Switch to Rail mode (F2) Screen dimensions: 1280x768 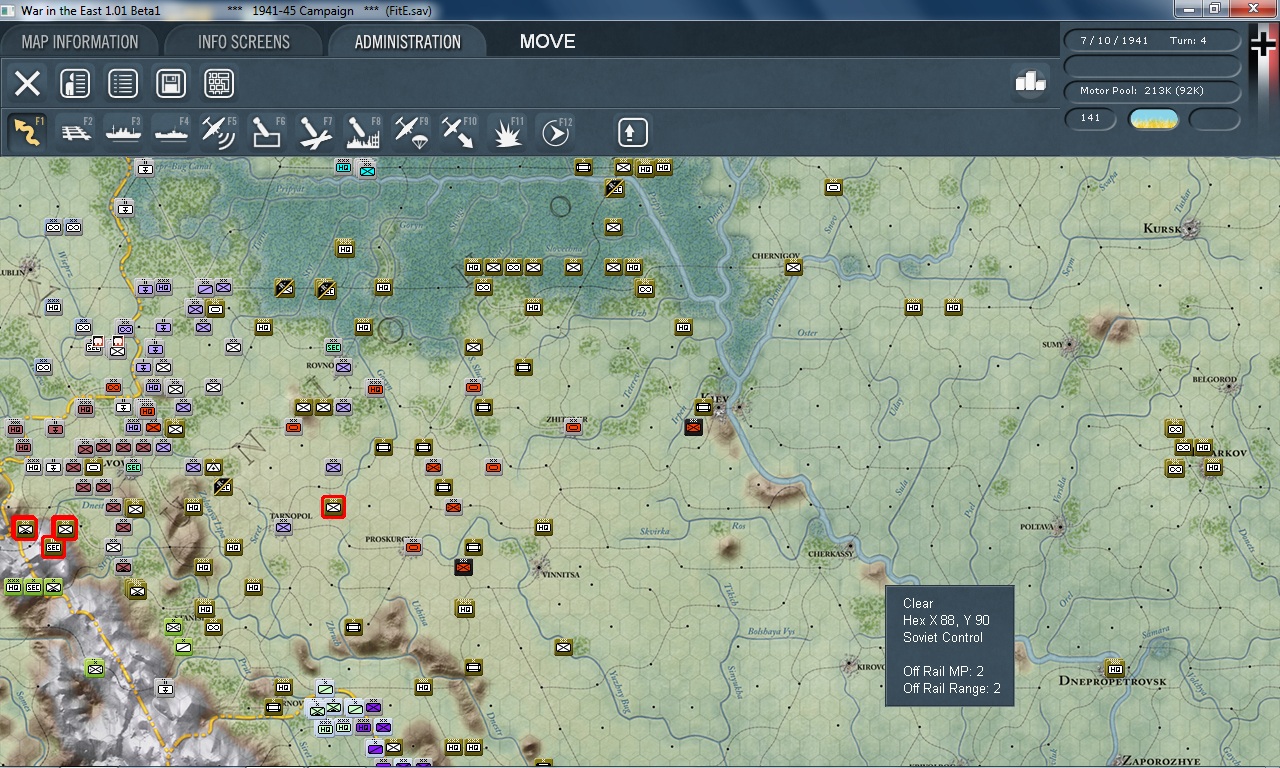pos(76,132)
